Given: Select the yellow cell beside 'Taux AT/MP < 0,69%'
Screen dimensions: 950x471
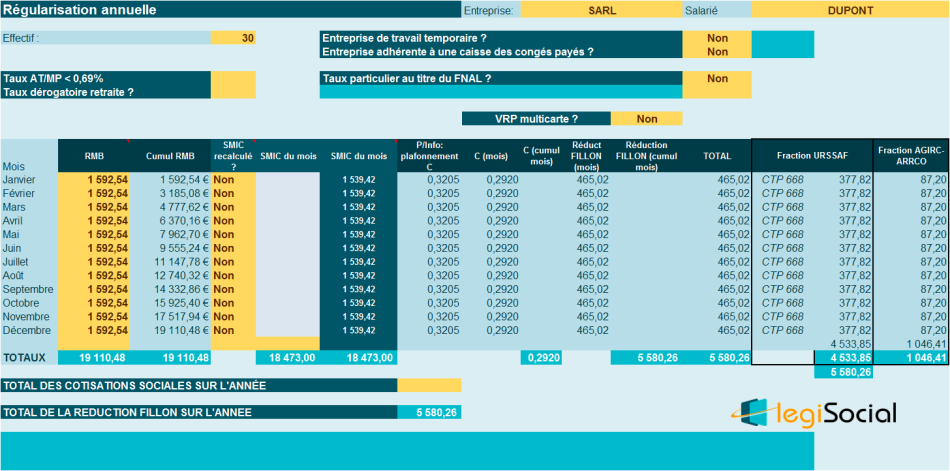Looking at the screenshot, I should pos(233,78).
